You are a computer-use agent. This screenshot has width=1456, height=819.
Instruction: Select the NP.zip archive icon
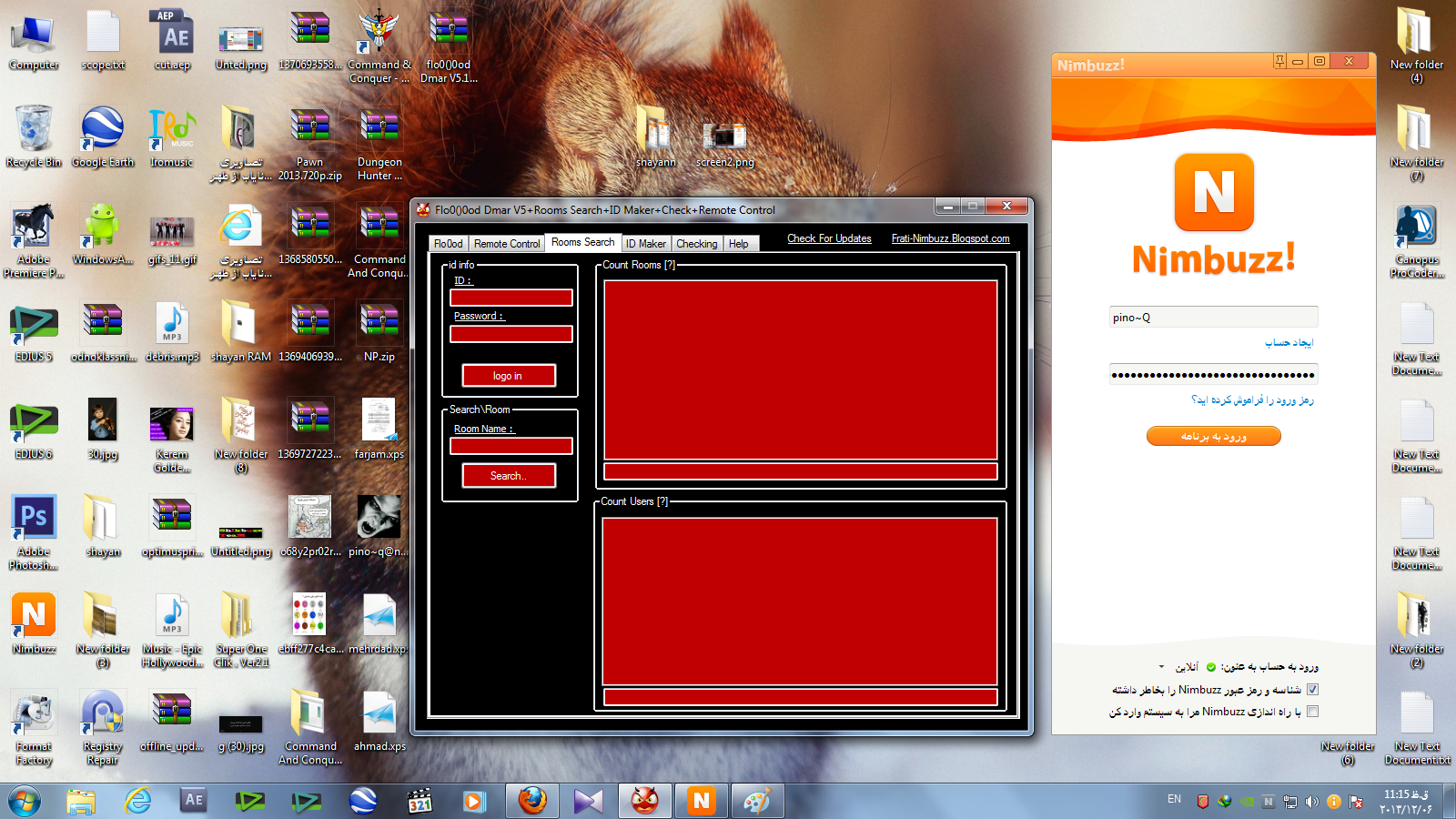pos(379,333)
